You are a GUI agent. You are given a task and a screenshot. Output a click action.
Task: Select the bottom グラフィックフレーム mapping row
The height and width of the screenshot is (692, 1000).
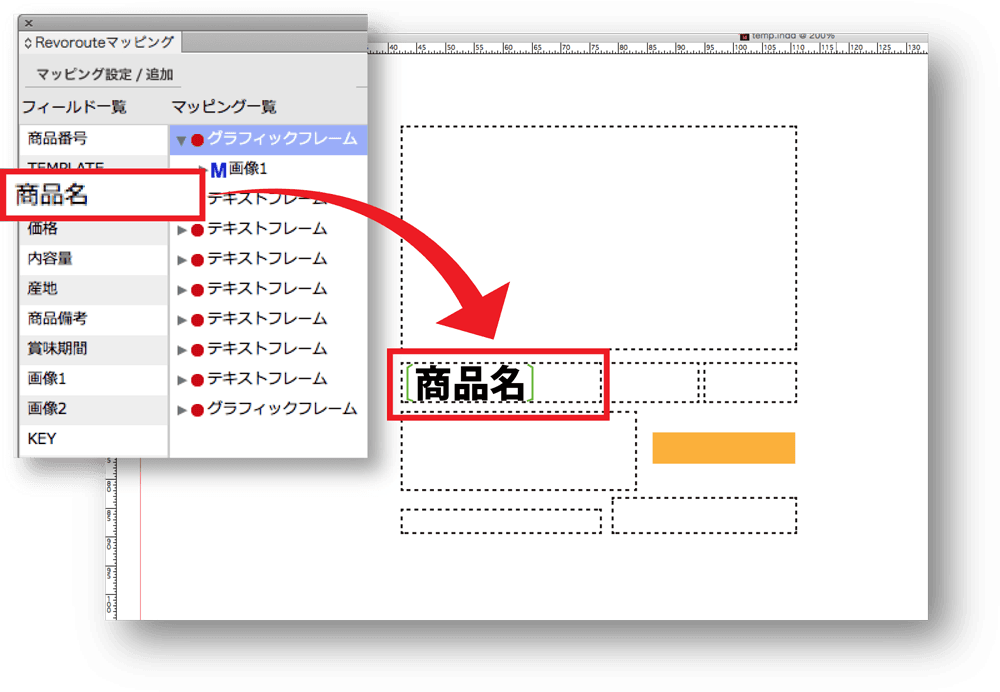click(268, 409)
